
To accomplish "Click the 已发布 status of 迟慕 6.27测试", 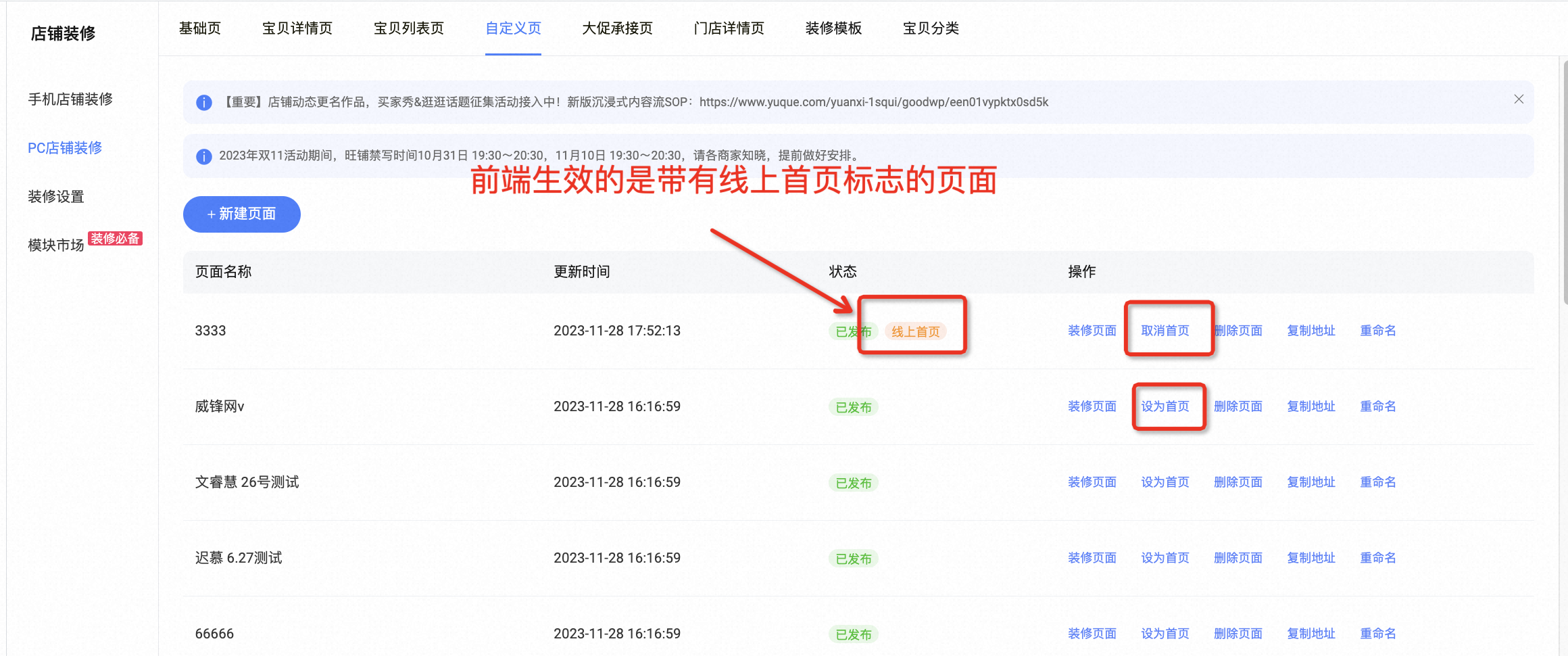I will tap(854, 559).
